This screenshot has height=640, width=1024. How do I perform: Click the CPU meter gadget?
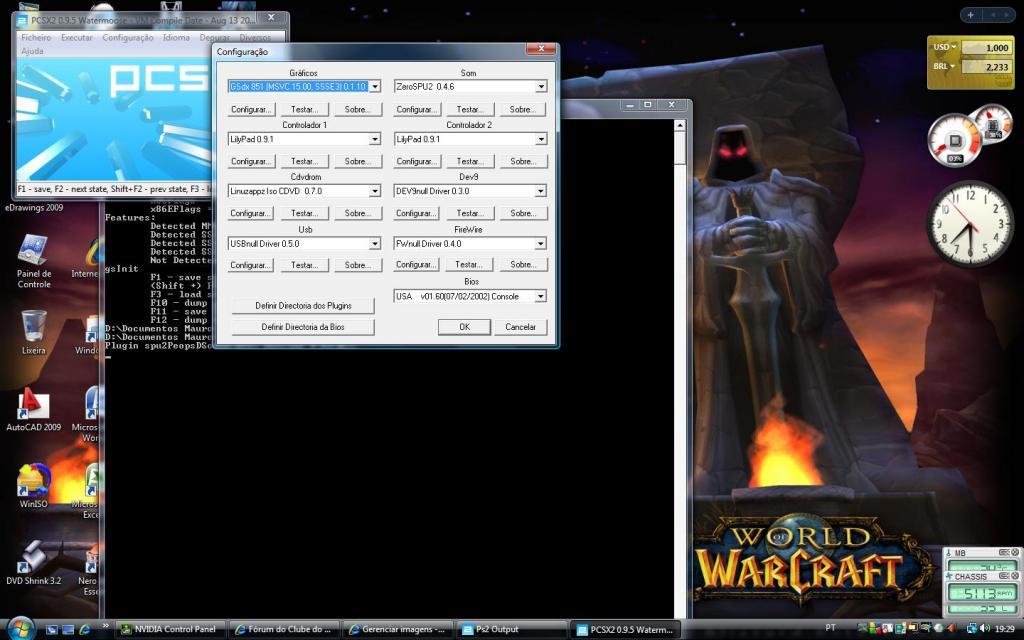click(955, 140)
